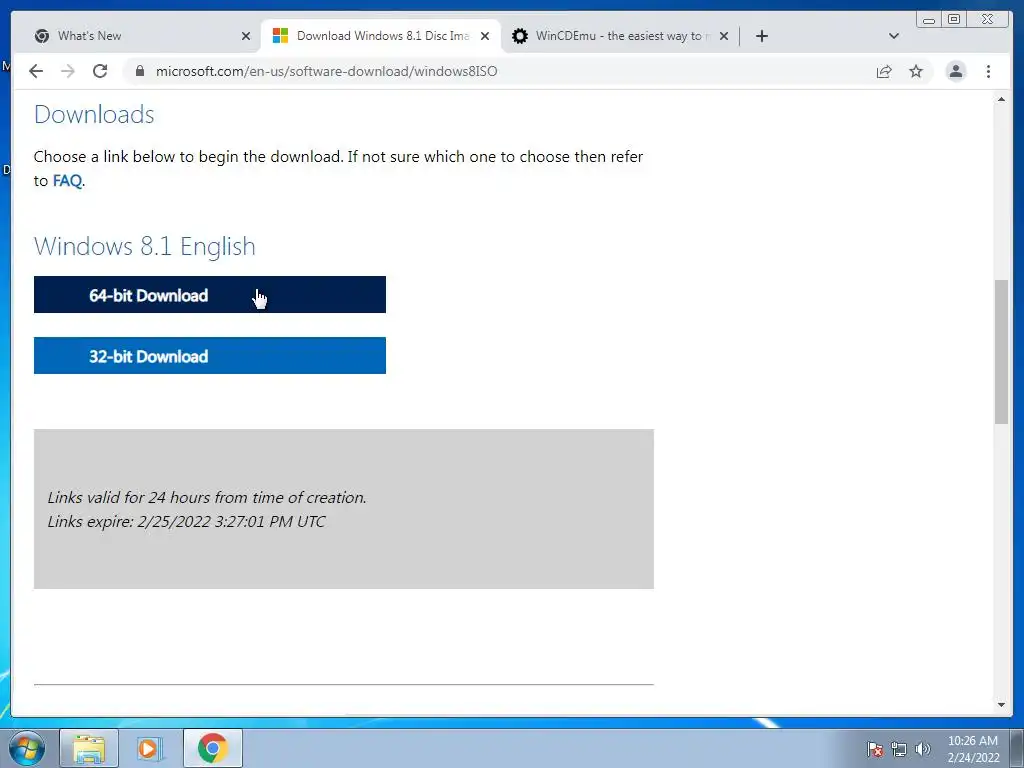Click the Links expire date text
Image resolution: width=1024 pixels, height=768 pixels.
(186, 522)
